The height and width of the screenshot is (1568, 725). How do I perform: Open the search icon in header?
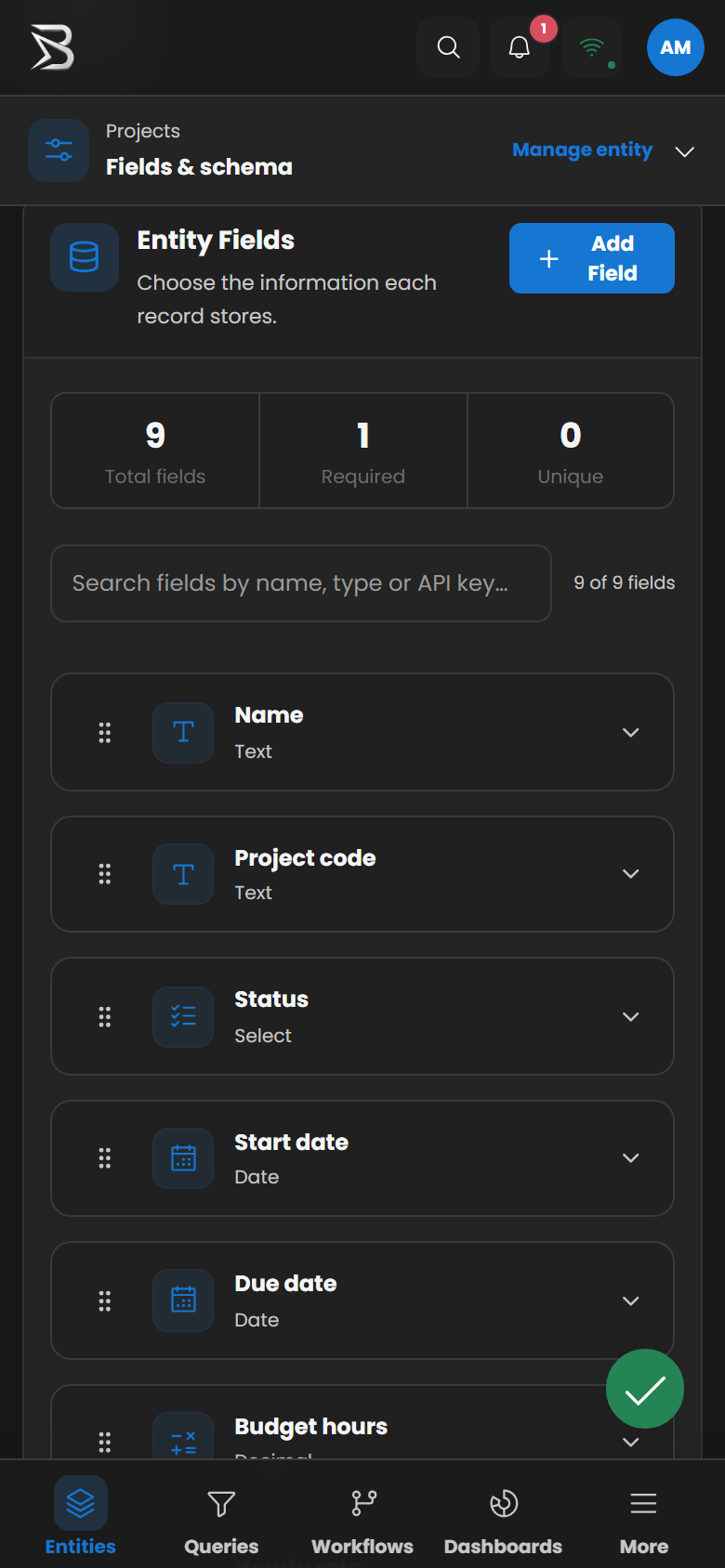click(448, 46)
